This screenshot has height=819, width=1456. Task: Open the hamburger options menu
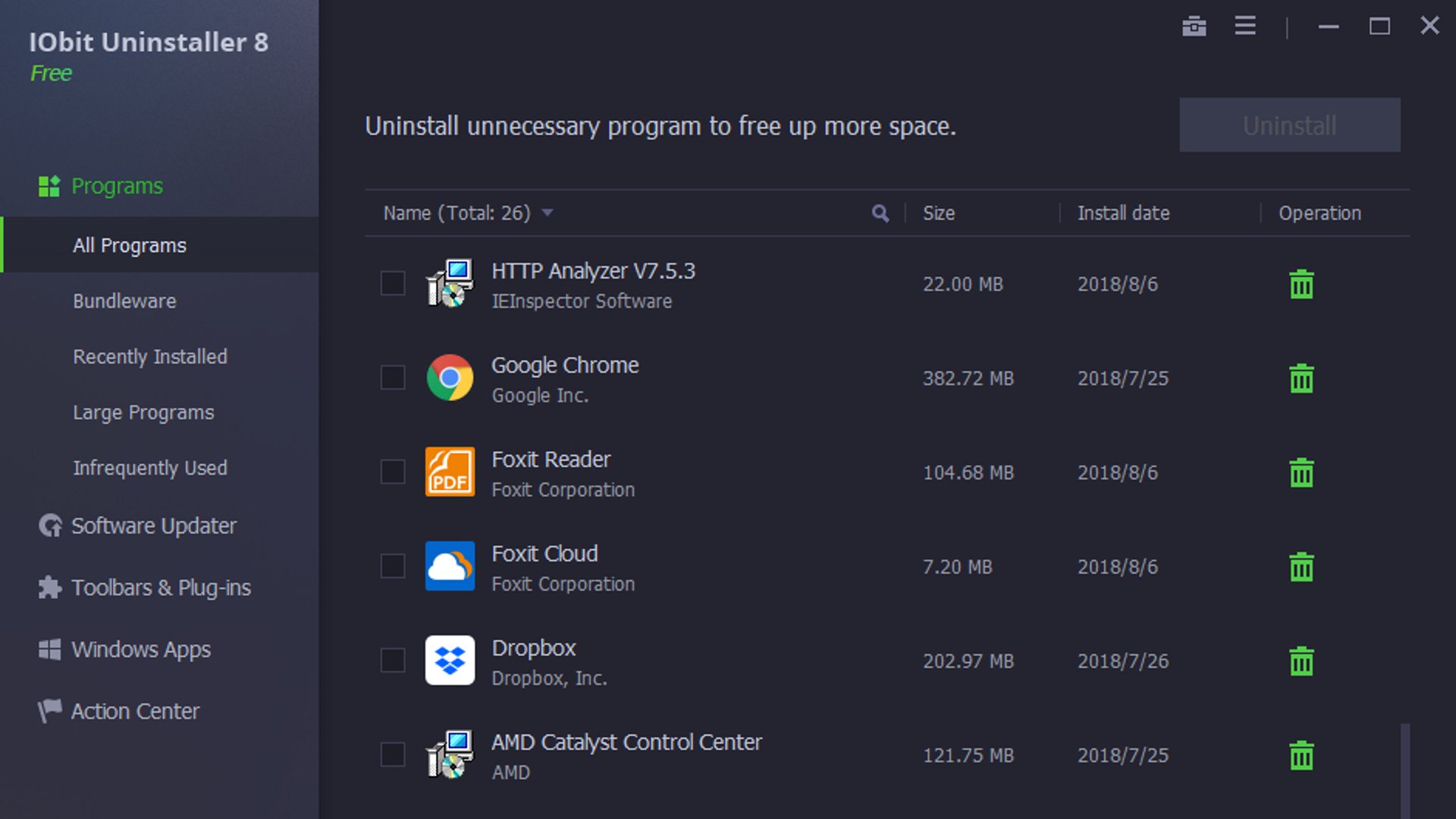click(1245, 27)
